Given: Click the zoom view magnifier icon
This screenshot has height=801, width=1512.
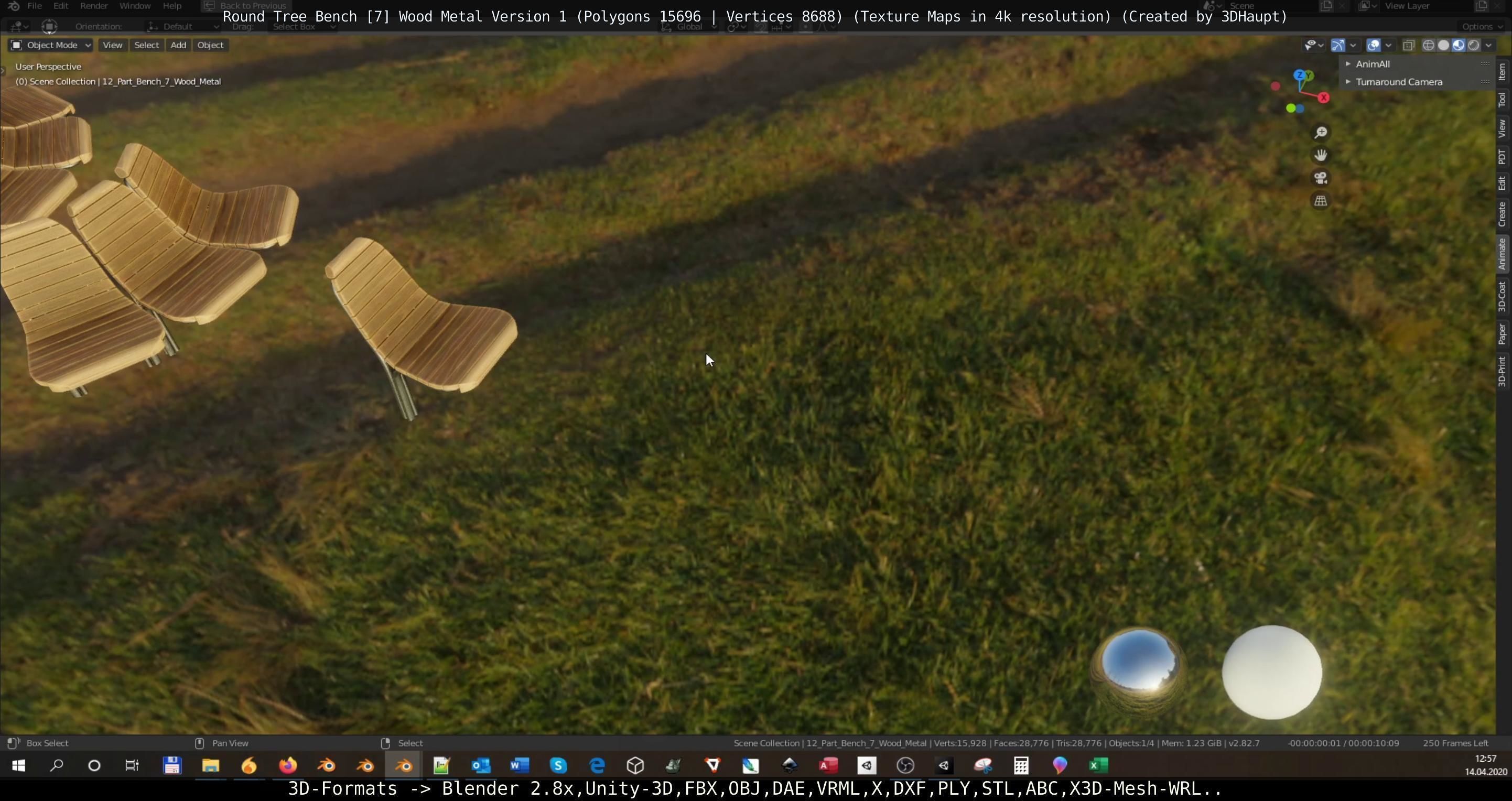Looking at the screenshot, I should 1320,133.
